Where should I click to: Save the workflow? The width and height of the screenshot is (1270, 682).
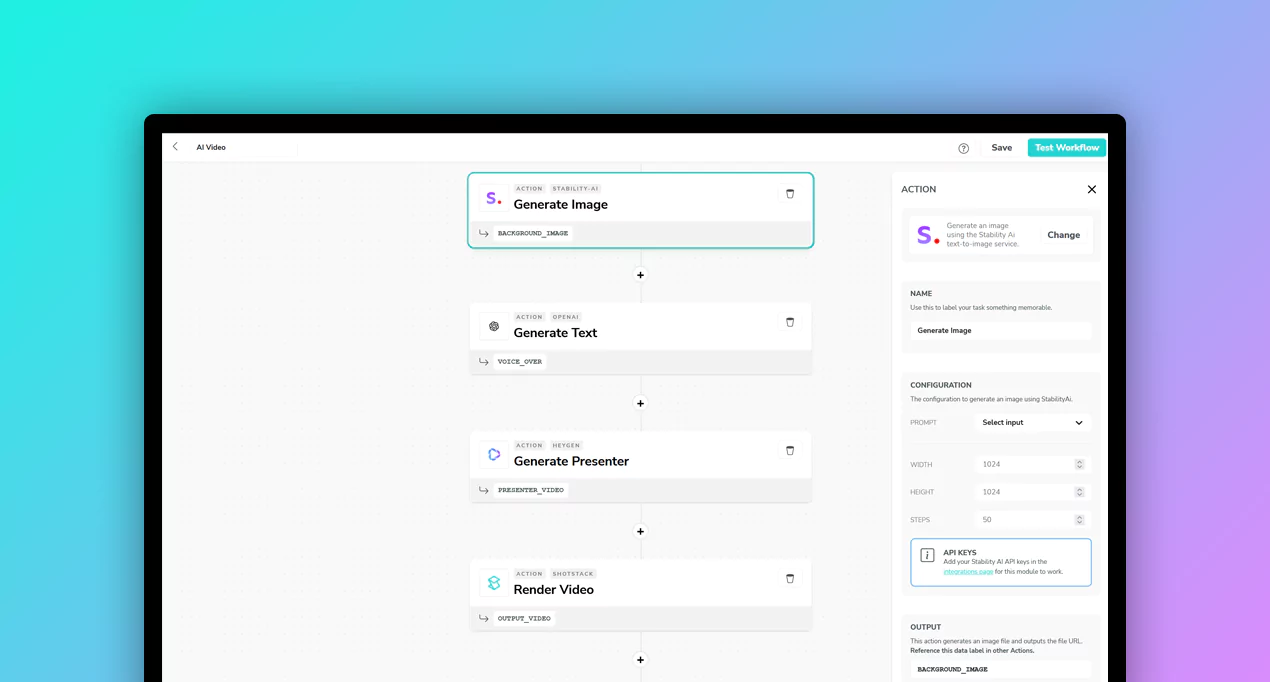(1001, 148)
